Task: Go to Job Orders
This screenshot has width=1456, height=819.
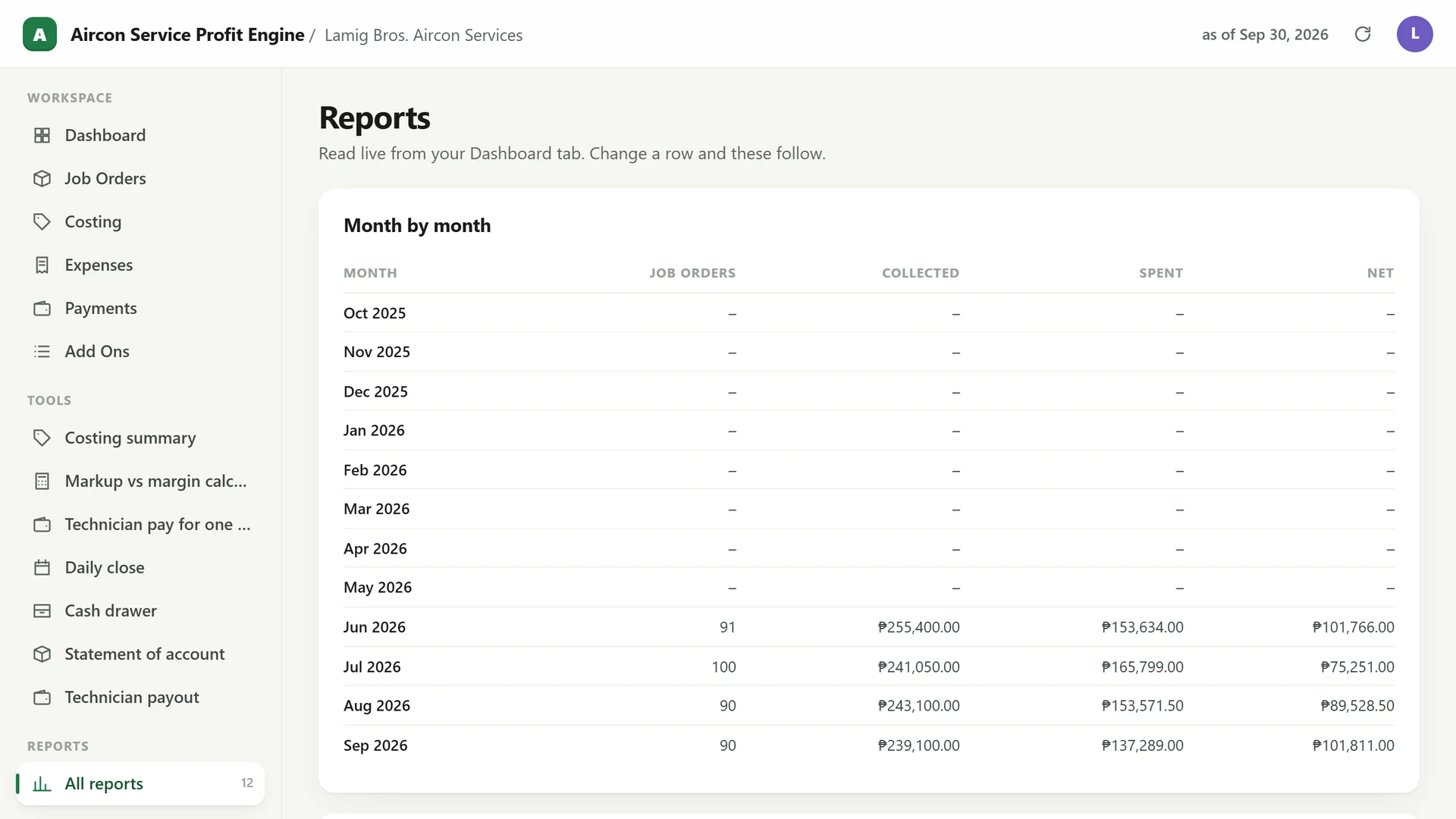Action: click(140, 178)
